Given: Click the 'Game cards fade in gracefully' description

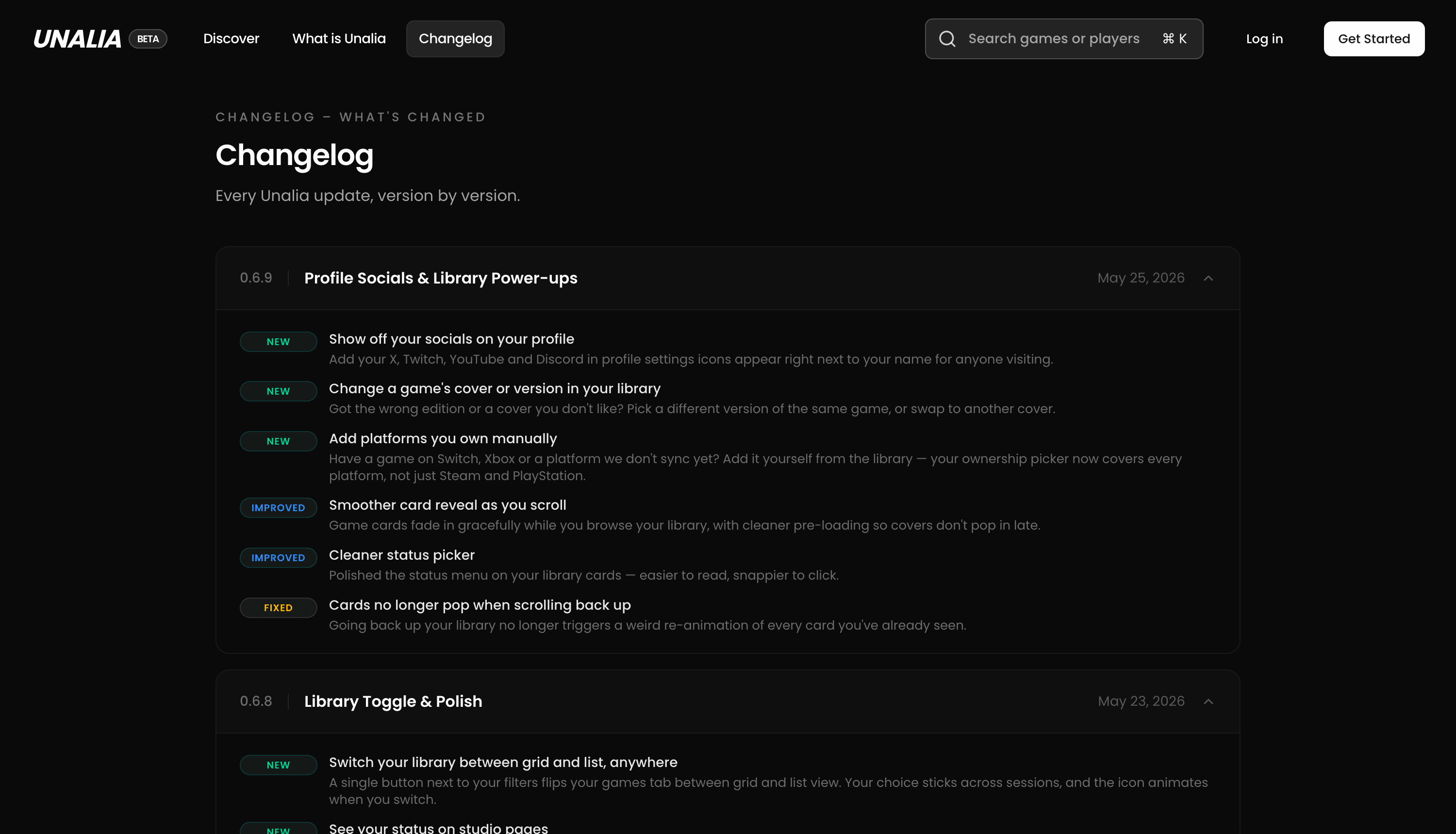Looking at the screenshot, I should (x=684, y=525).
